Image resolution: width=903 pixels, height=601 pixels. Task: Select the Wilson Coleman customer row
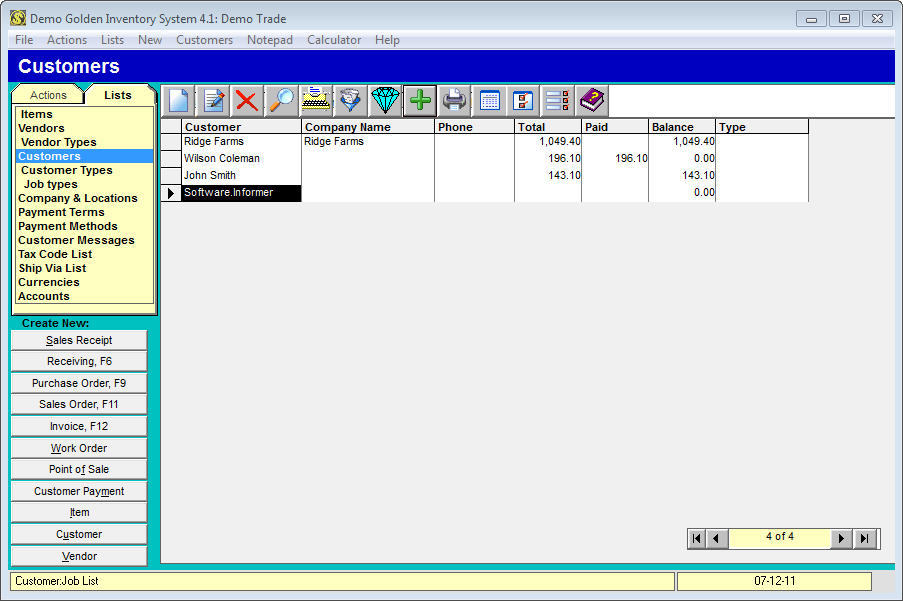pos(222,158)
